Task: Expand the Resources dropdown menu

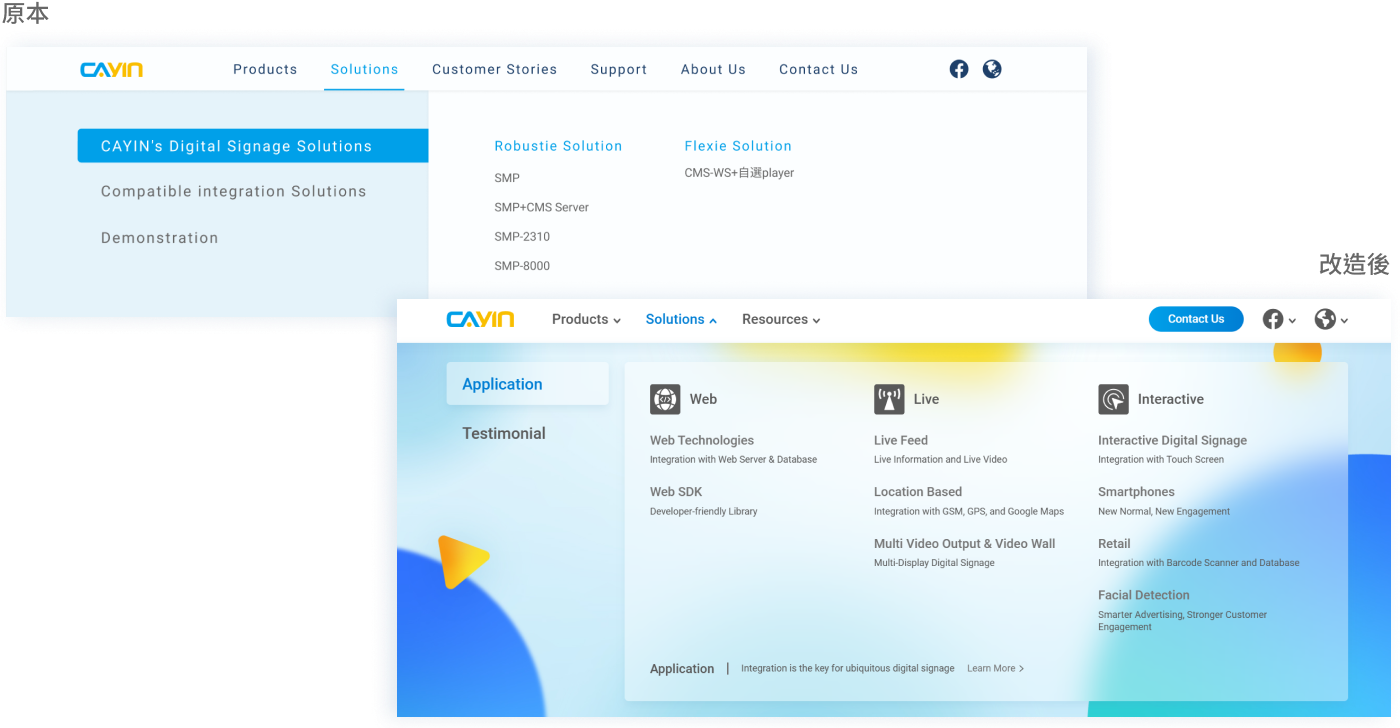Action: tap(781, 319)
